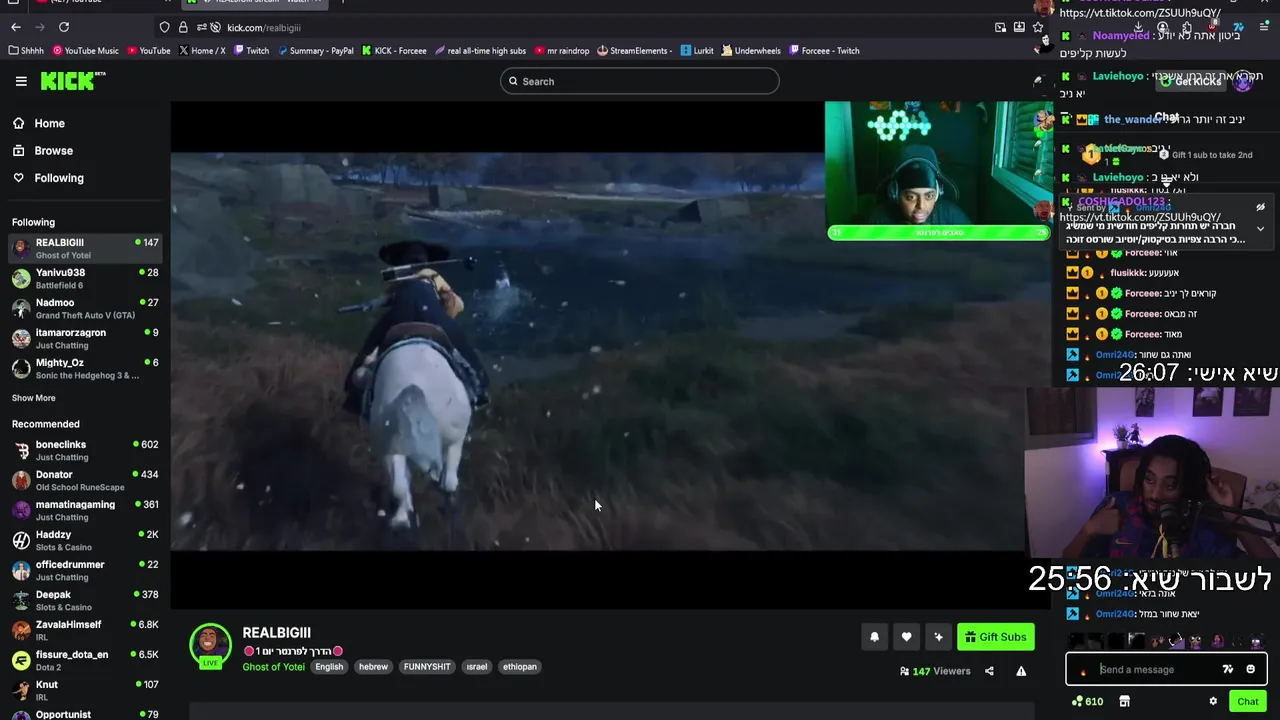Select the FUNNYSHIT tag

(427, 667)
